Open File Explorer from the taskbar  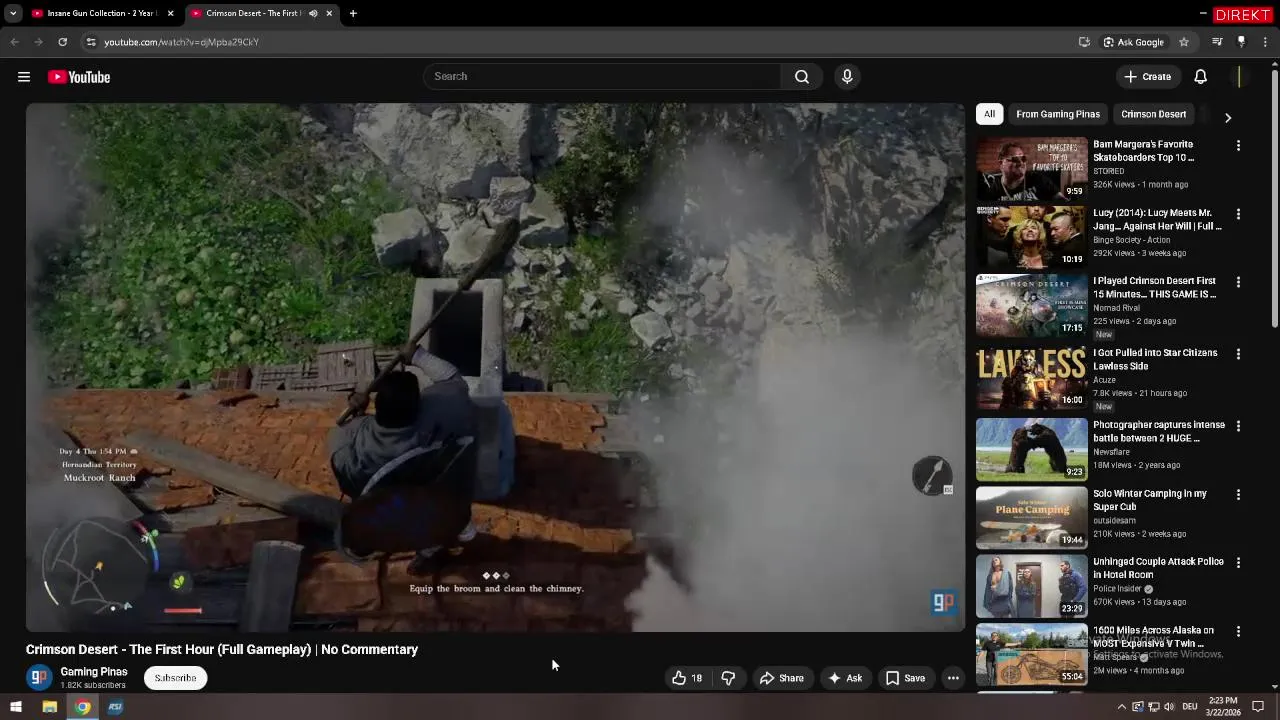tap(49, 707)
